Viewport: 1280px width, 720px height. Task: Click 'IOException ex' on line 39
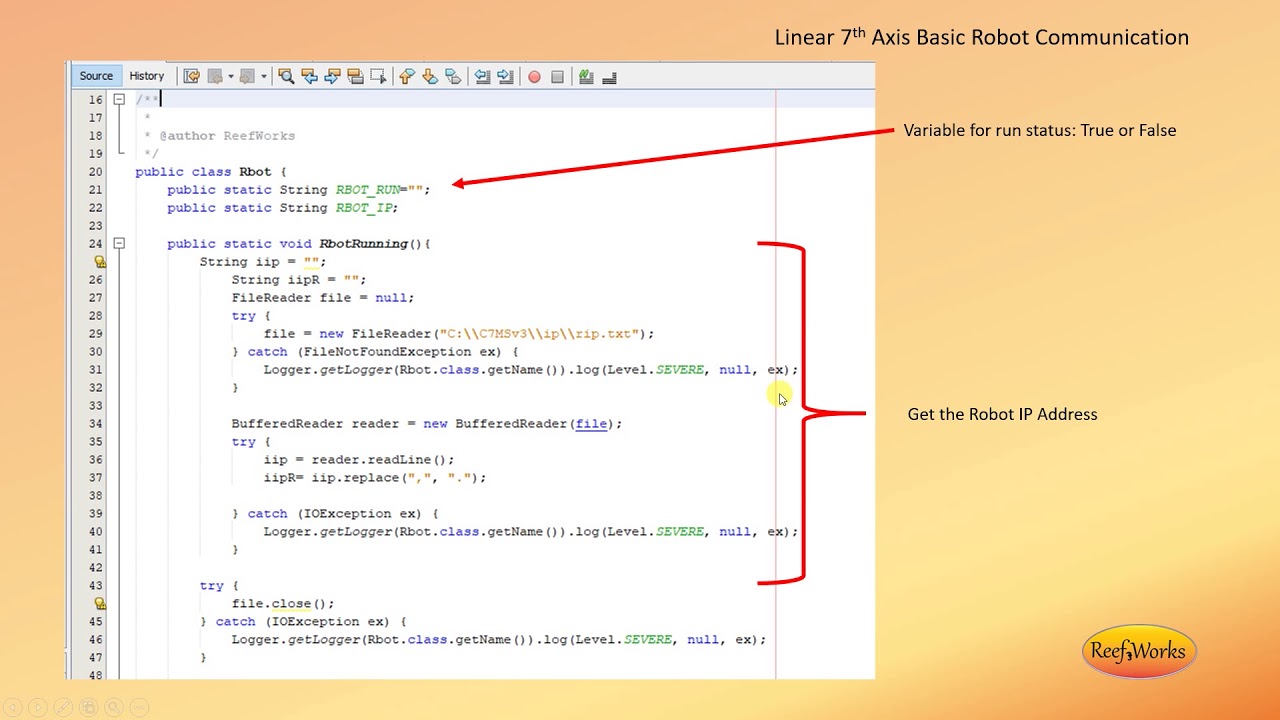pos(363,513)
